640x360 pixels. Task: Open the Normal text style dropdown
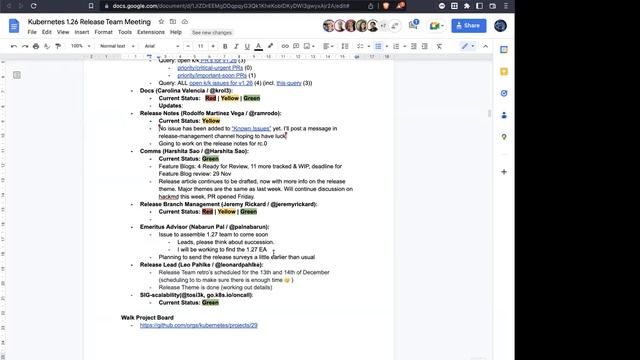click(117, 46)
